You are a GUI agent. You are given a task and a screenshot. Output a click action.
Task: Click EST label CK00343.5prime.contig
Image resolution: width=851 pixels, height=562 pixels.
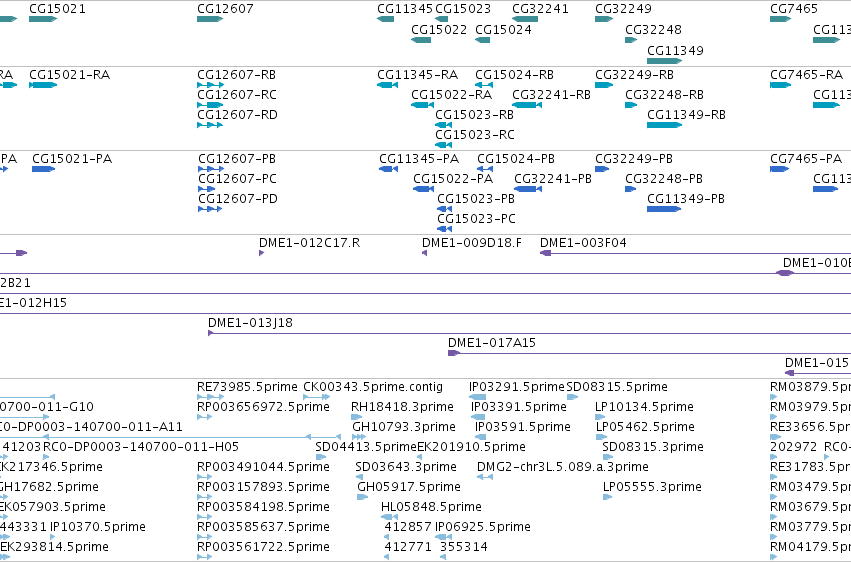(x=373, y=387)
